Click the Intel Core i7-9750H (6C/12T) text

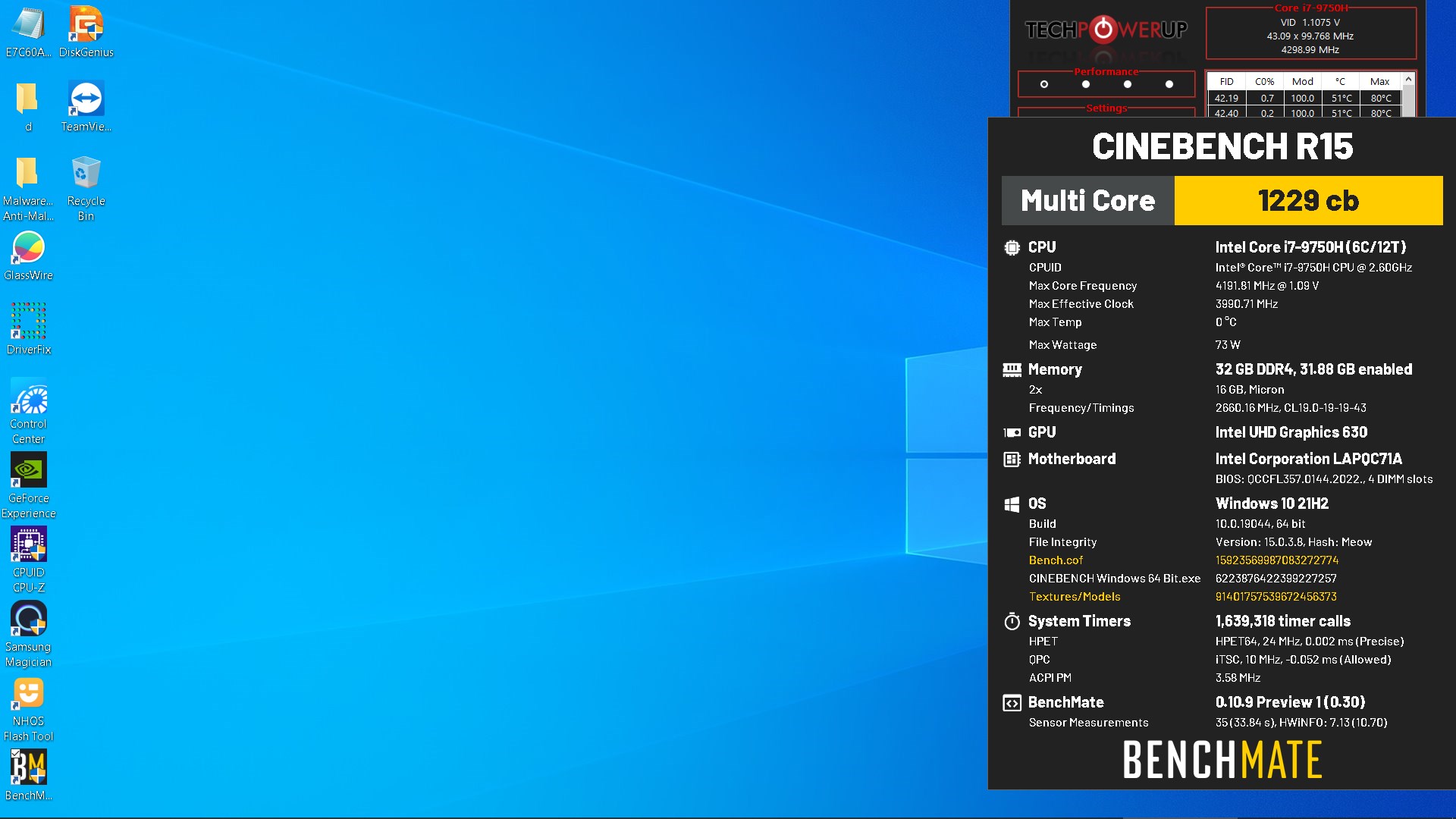(1310, 247)
